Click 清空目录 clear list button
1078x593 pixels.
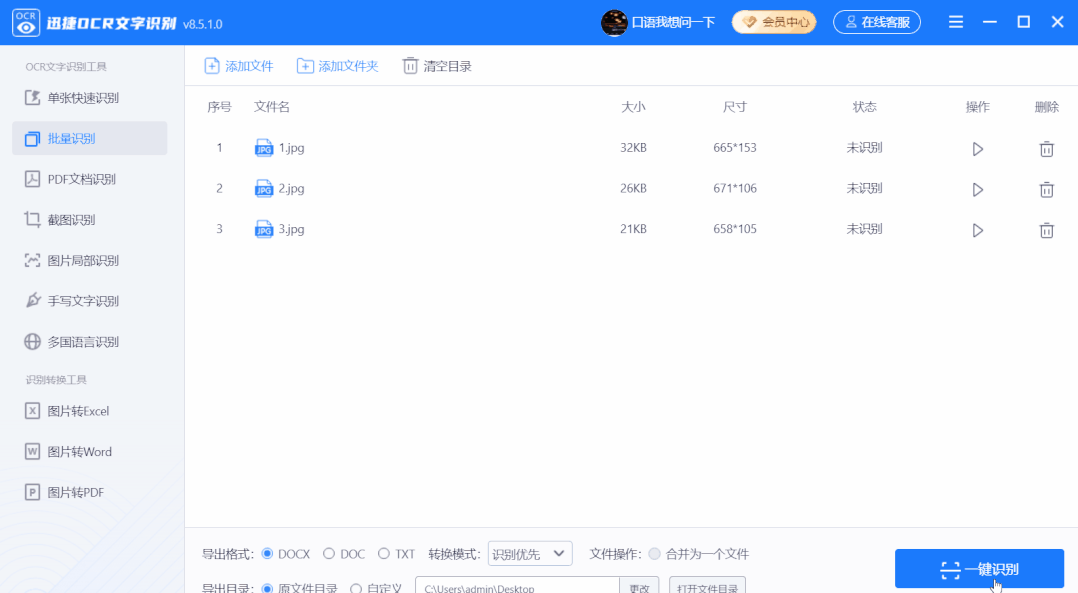pos(437,66)
